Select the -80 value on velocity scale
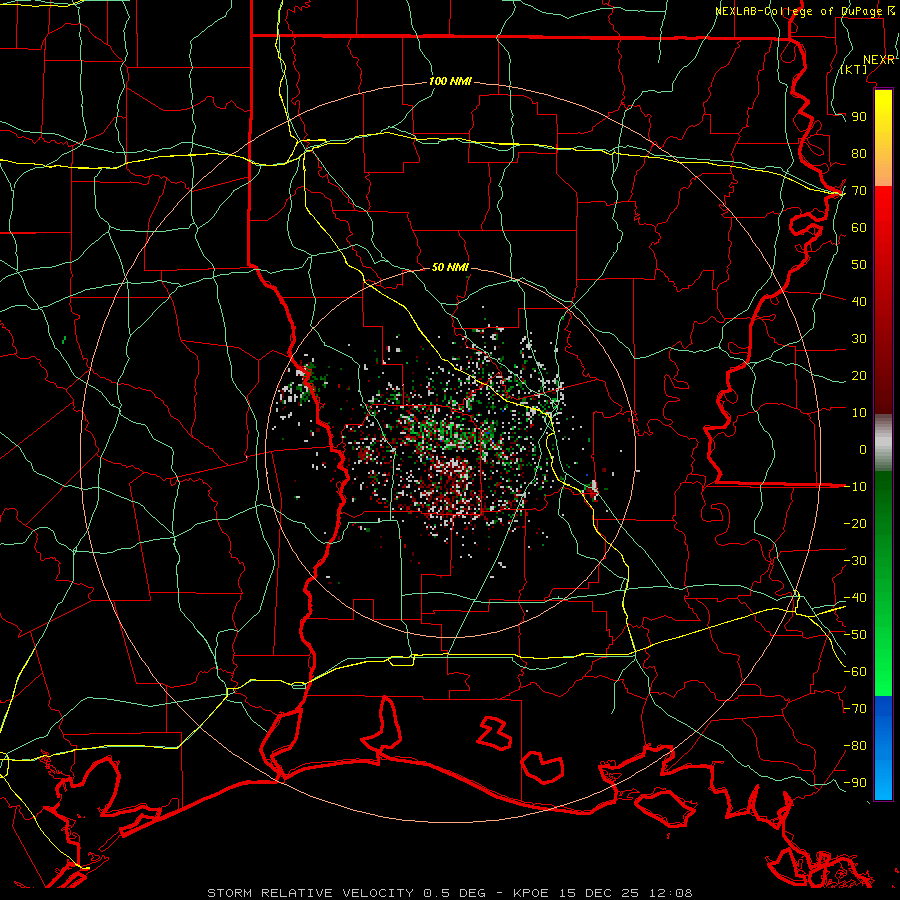 pos(855,746)
